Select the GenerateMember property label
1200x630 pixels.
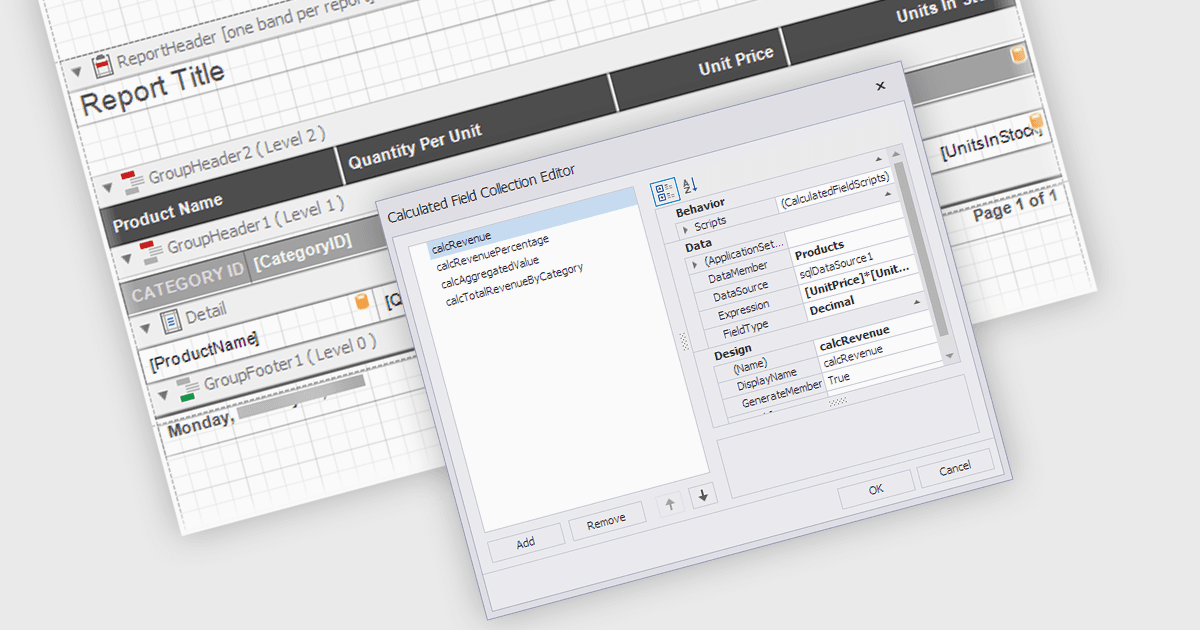780,394
